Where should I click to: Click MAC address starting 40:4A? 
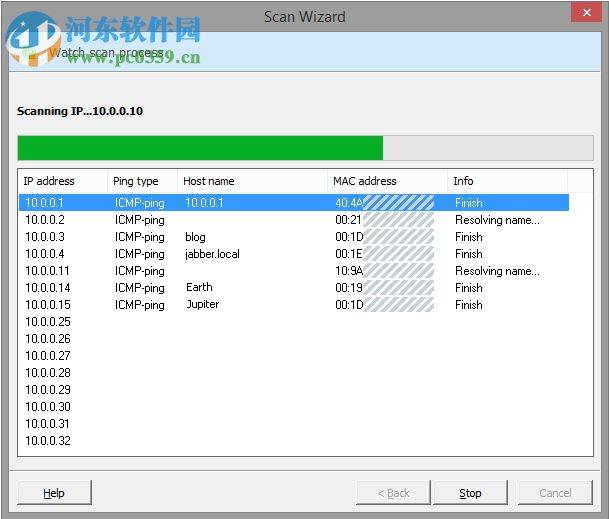[x=384, y=203]
